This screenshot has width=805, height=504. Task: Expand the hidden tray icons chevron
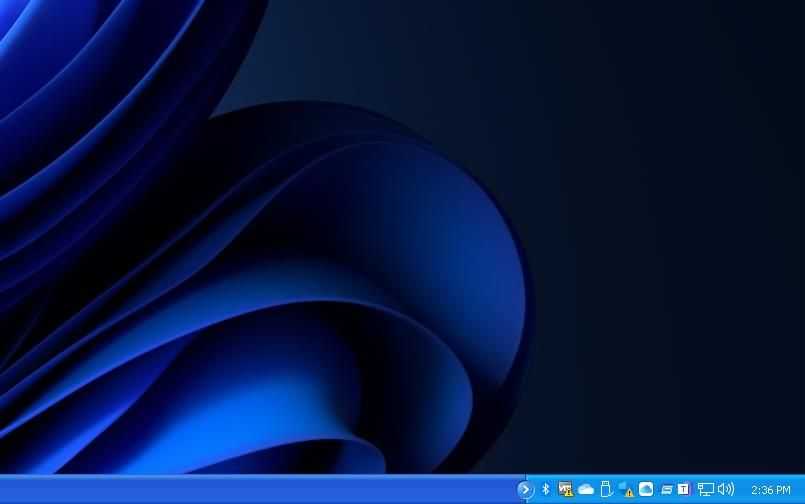click(526, 489)
